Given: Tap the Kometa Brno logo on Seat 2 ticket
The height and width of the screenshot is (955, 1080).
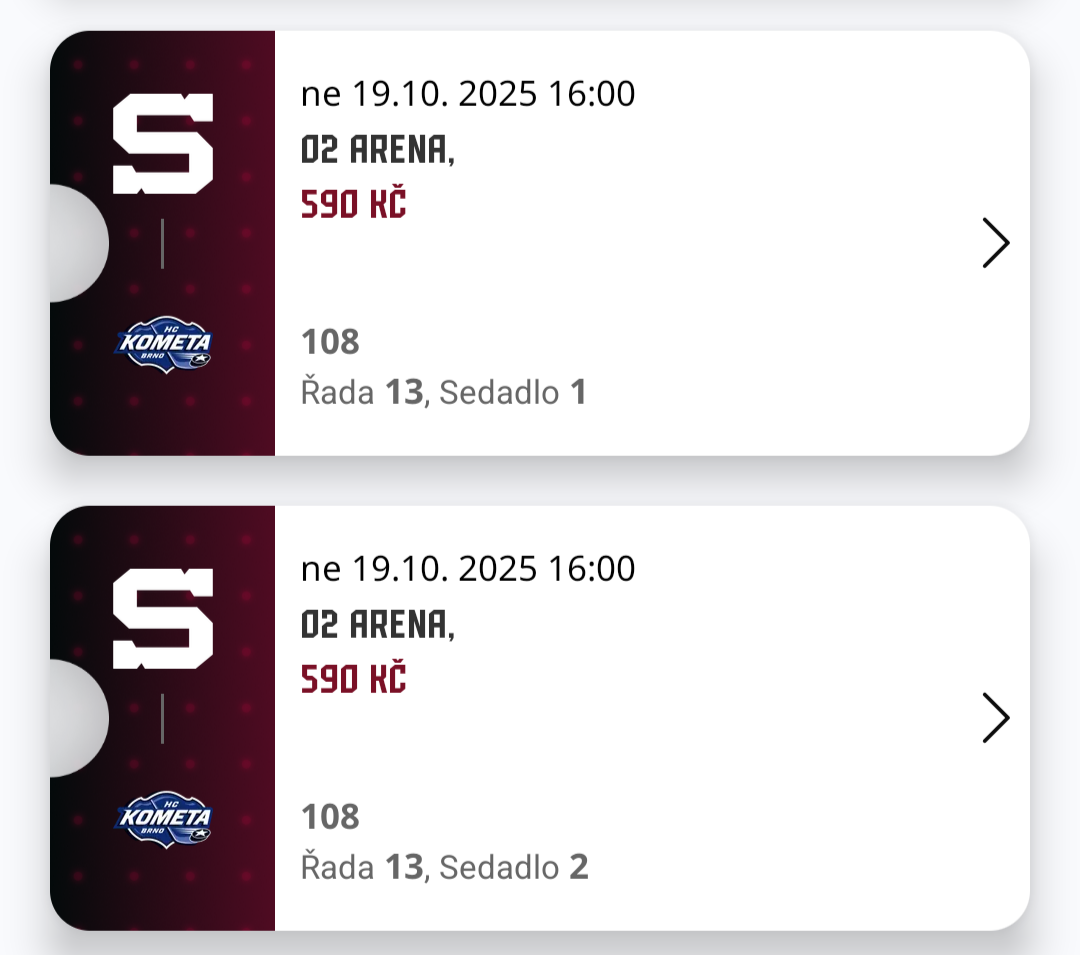Looking at the screenshot, I should [163, 820].
